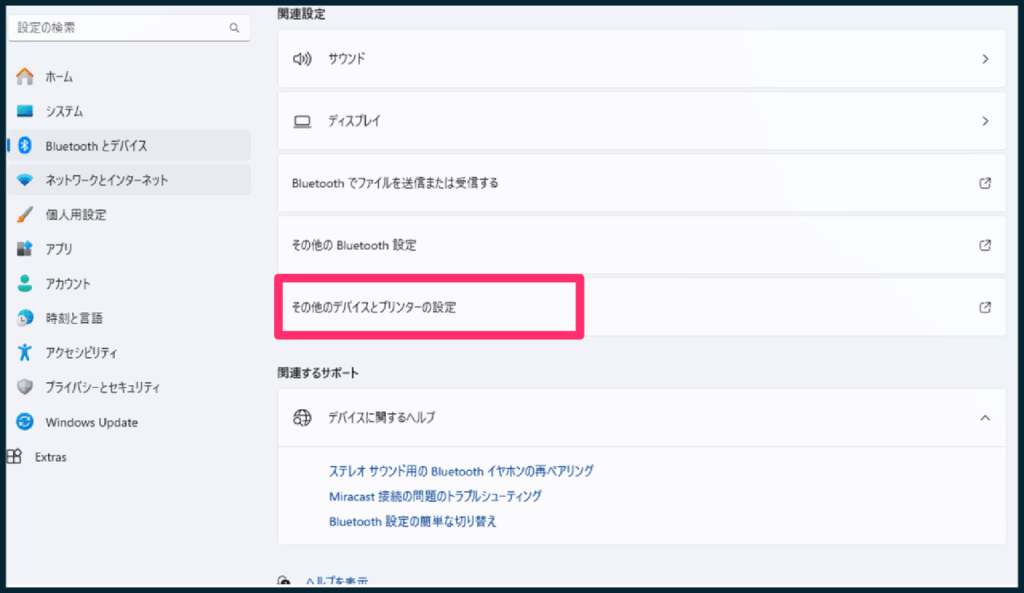Viewport: 1024px width, 593px height.
Task: Click external link icon for その他の Bluetooth 設定
Action: 985,245
